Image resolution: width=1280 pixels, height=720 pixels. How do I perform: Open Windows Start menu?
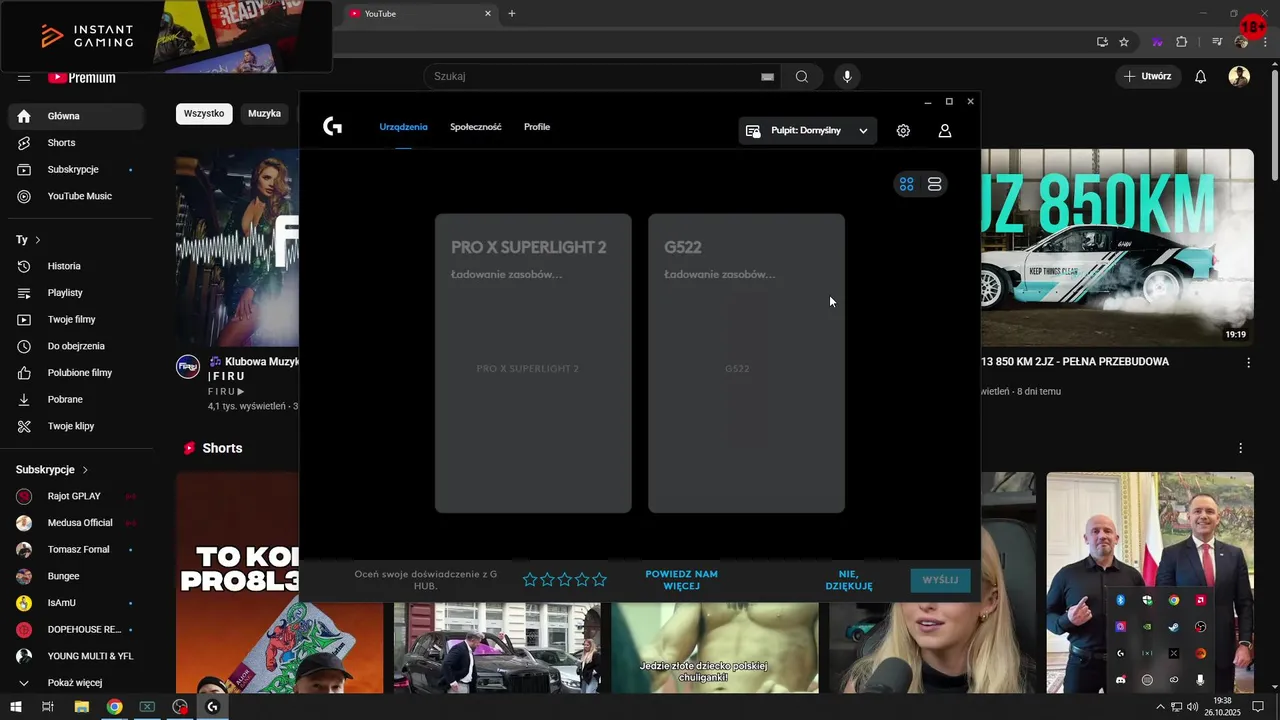click(x=16, y=707)
